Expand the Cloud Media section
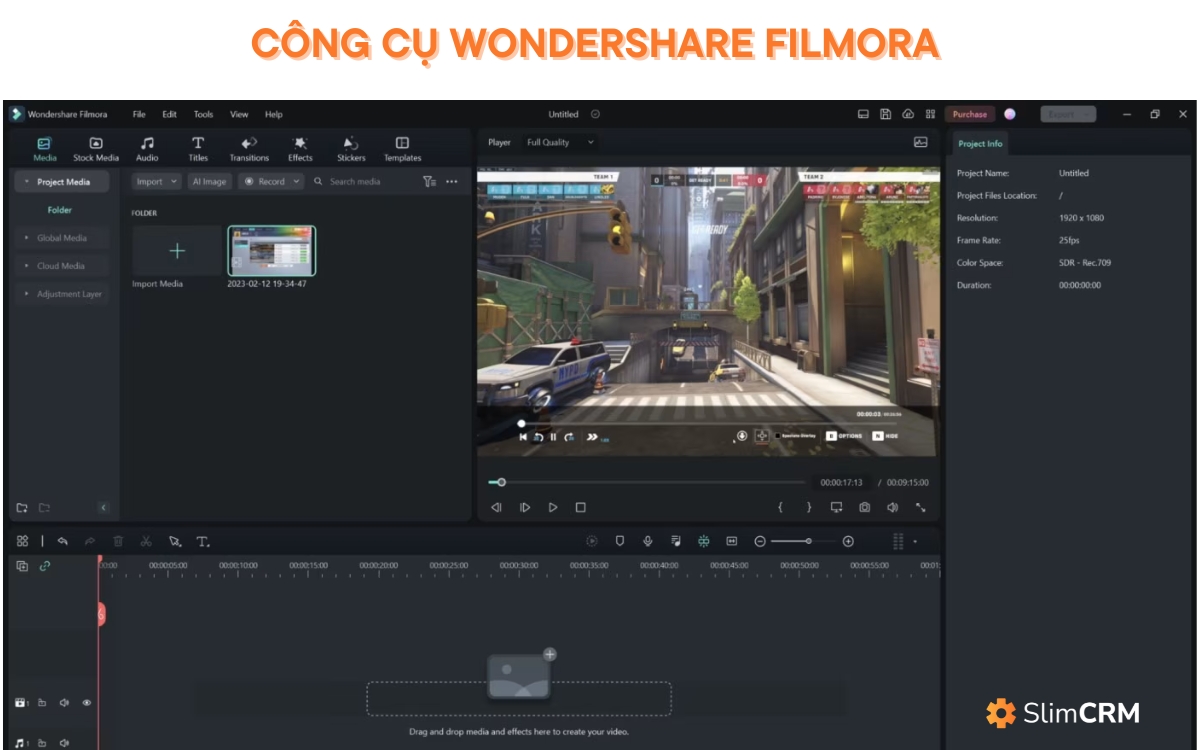This screenshot has width=1200, height=750. pyautogui.click(x=27, y=266)
